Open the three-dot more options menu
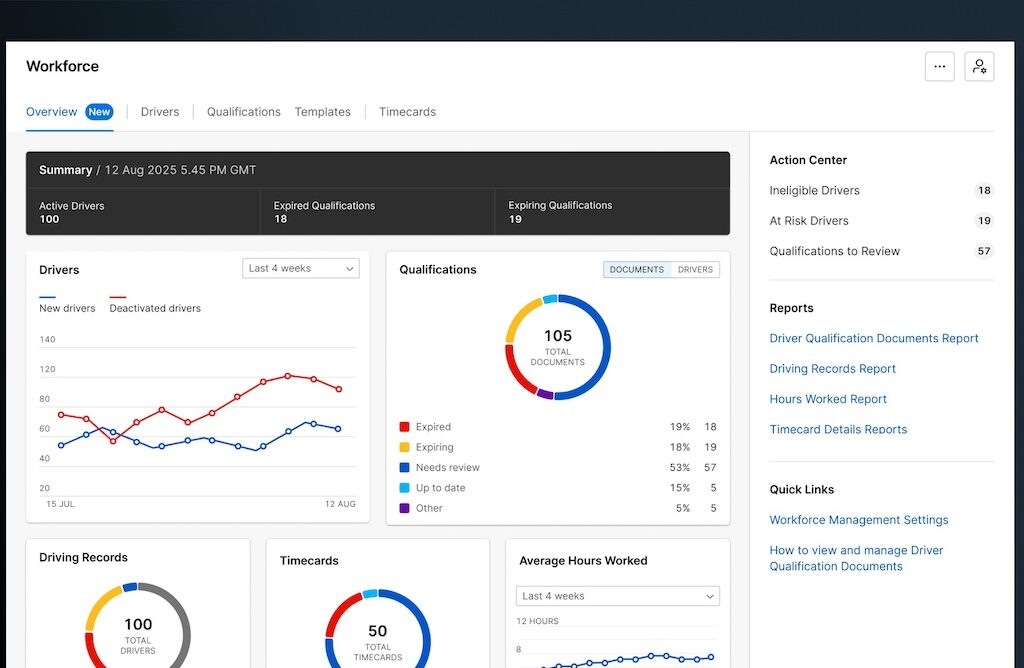The width and height of the screenshot is (1024, 668). point(939,67)
